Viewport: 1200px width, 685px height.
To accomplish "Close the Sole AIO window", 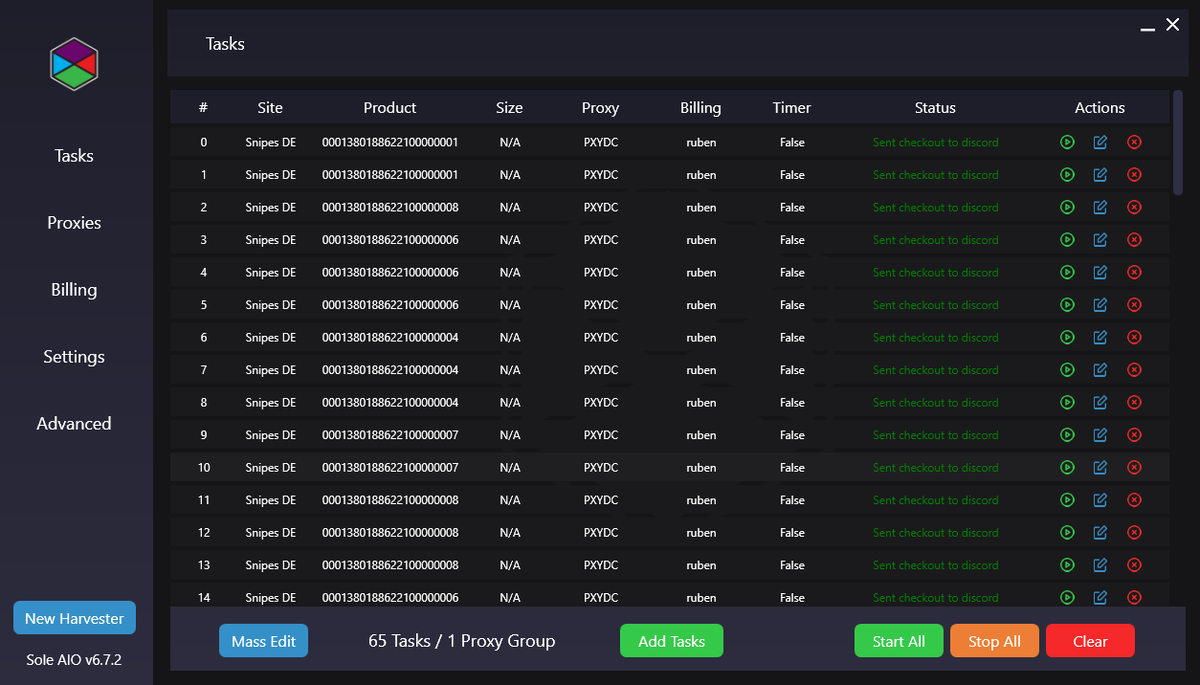I will pos(1173,25).
